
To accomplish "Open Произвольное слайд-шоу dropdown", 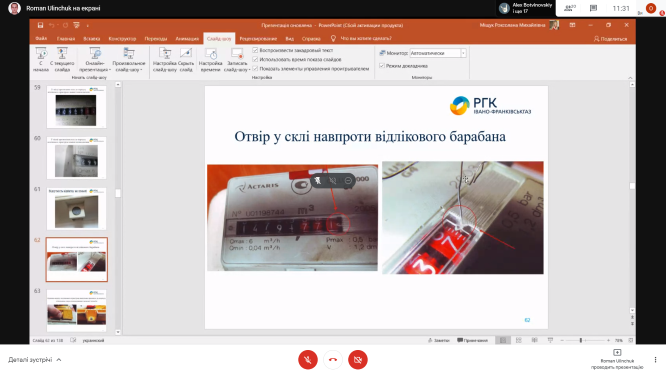I will (129, 59).
